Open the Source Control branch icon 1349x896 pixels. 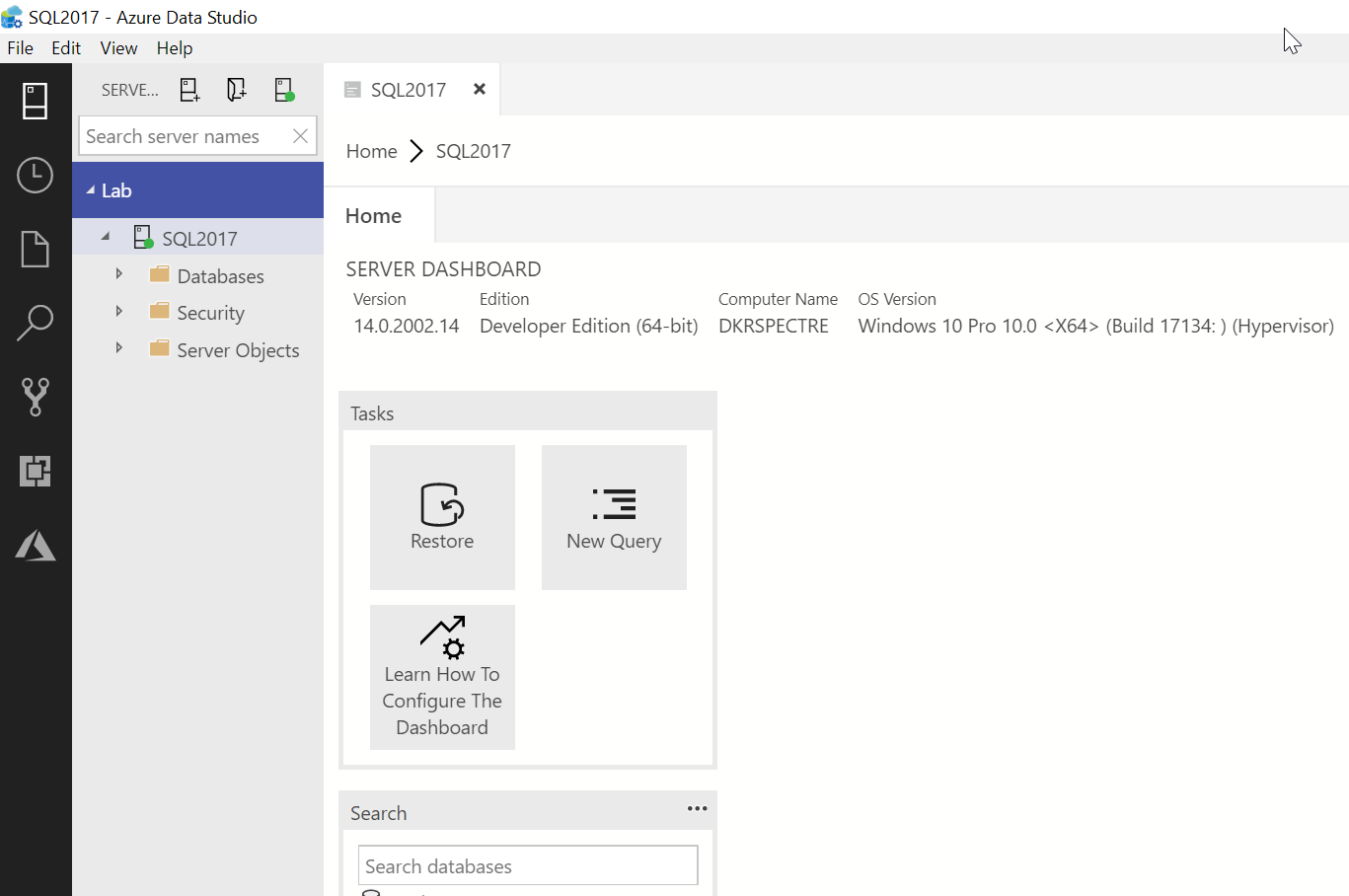tap(36, 397)
